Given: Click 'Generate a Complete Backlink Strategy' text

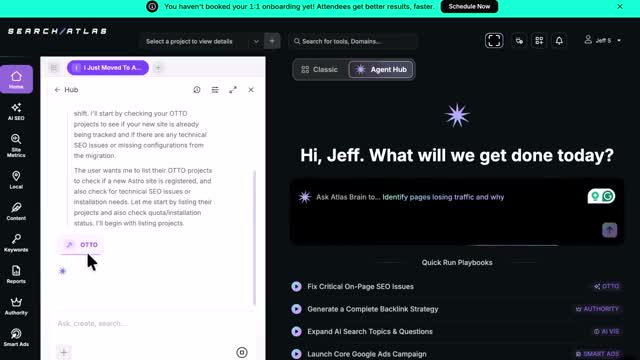Looking at the screenshot, I should pos(373,309).
